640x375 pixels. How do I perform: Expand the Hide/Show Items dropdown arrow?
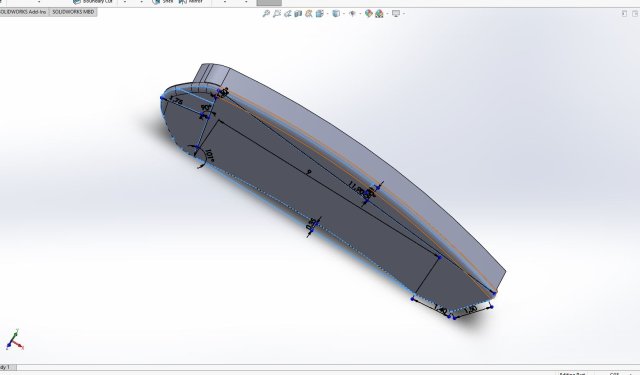tap(360, 13)
